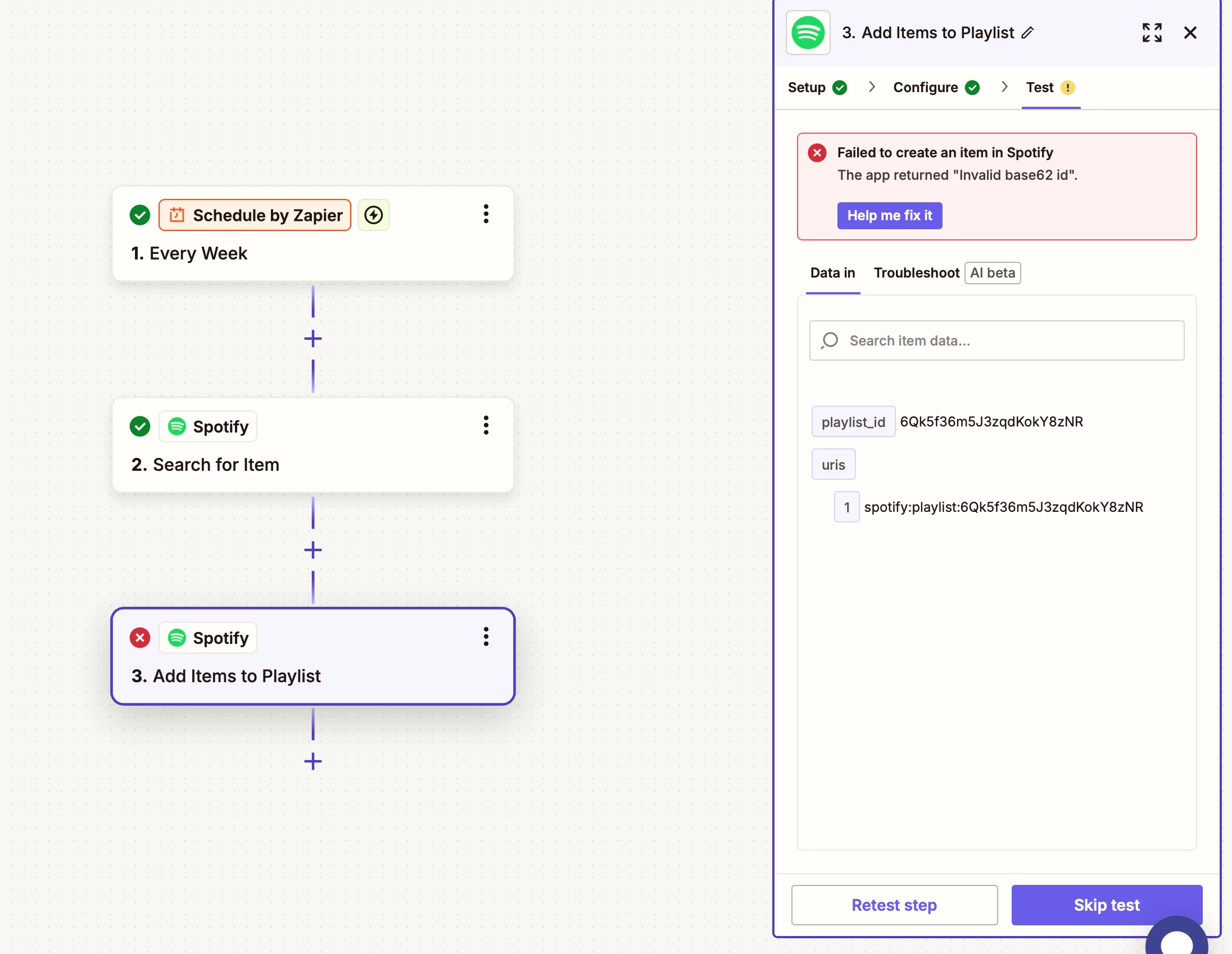Viewport: 1232px width, 954px height.
Task: Click the uris field label
Action: [x=833, y=465]
